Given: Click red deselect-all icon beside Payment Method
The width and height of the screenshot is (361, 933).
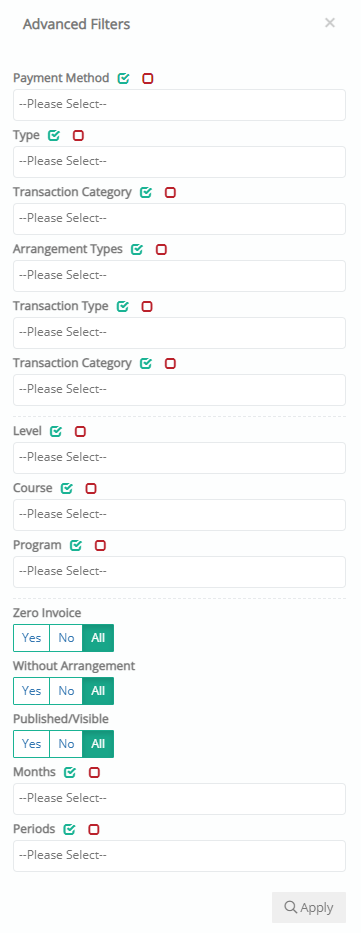Looking at the screenshot, I should pyautogui.click(x=147, y=79).
